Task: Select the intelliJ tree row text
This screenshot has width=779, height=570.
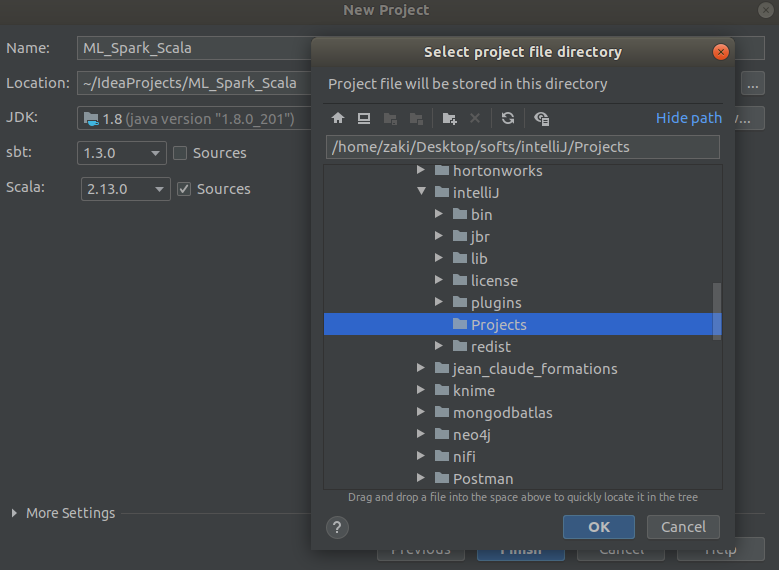Action: click(x=476, y=193)
